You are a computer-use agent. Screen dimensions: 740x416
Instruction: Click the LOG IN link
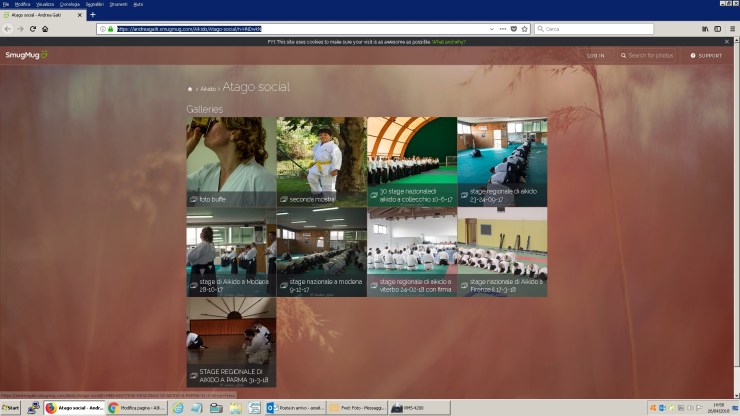tap(595, 55)
